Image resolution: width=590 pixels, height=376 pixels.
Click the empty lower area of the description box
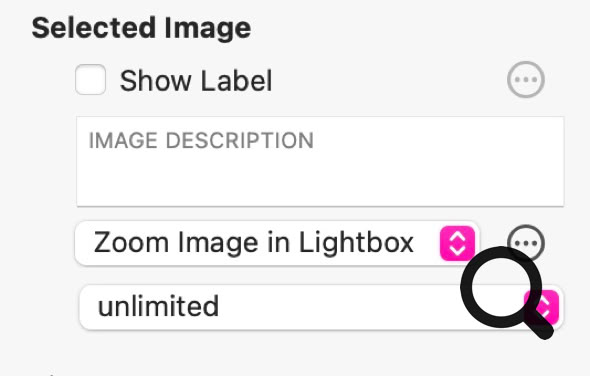320,181
